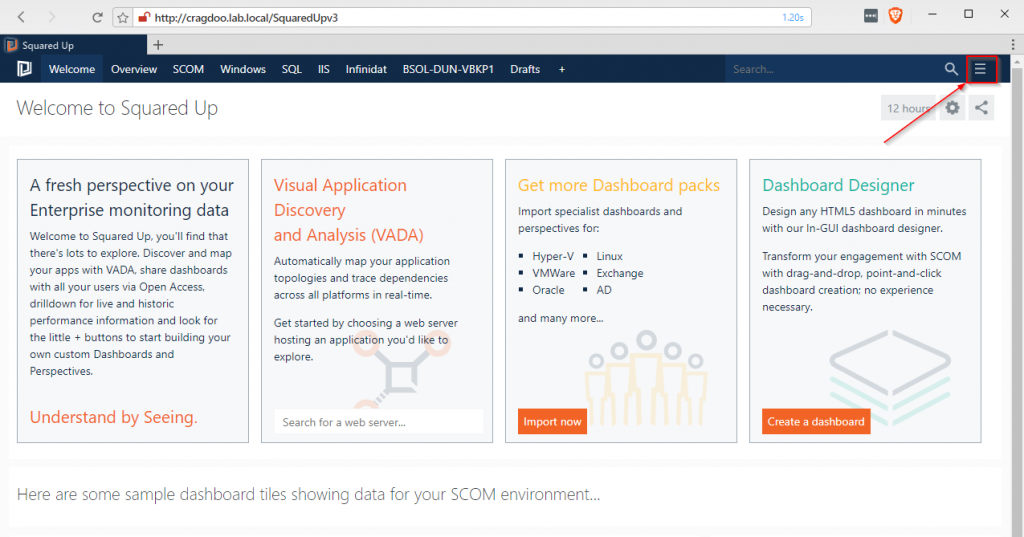The height and width of the screenshot is (537, 1024).
Task: Open the Drafts tab
Action: 525,69
